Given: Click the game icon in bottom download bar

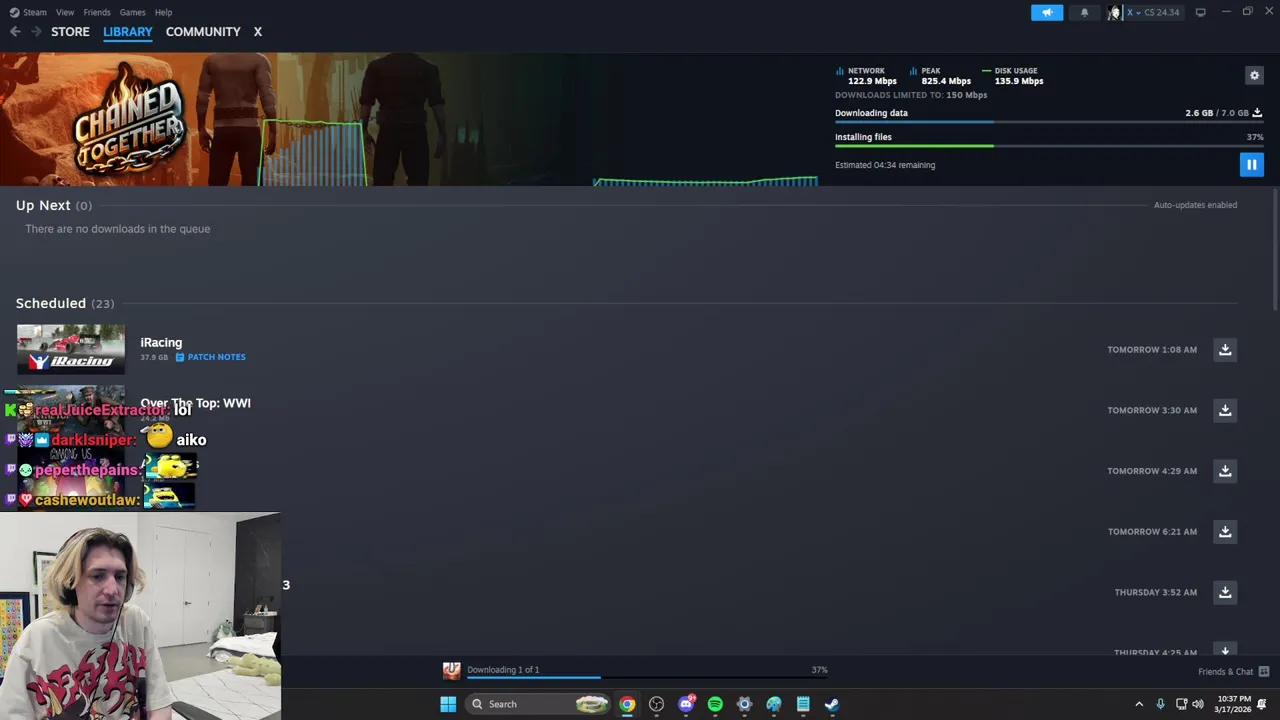Looking at the screenshot, I should [x=452, y=671].
